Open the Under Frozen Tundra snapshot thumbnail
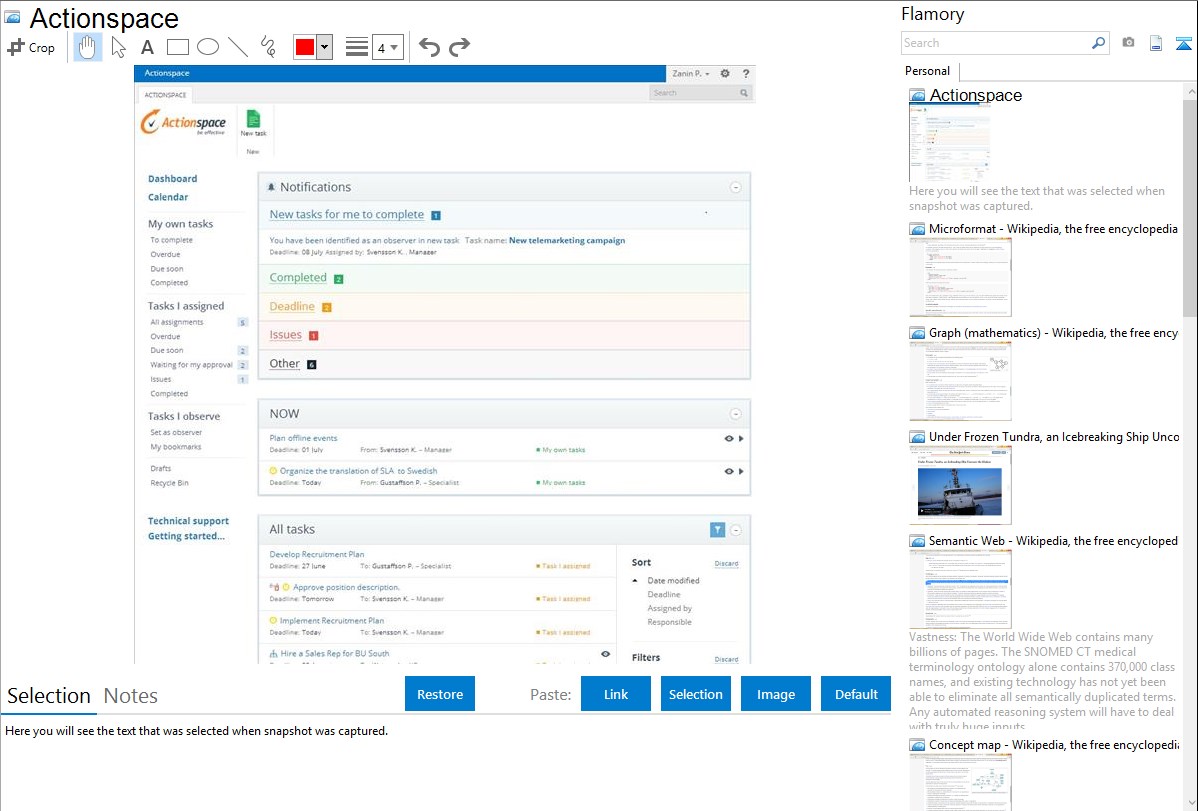Screen dimensions: 1198x811 (x=960, y=485)
